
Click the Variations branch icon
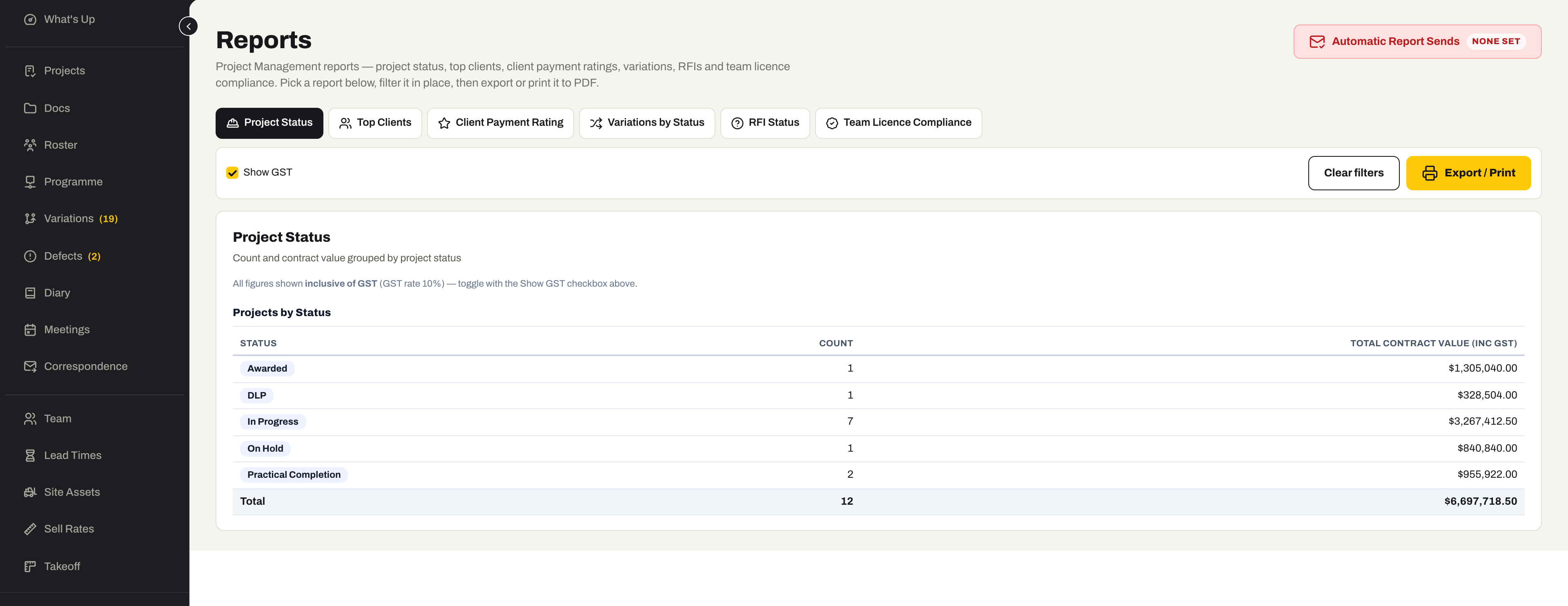pos(30,218)
